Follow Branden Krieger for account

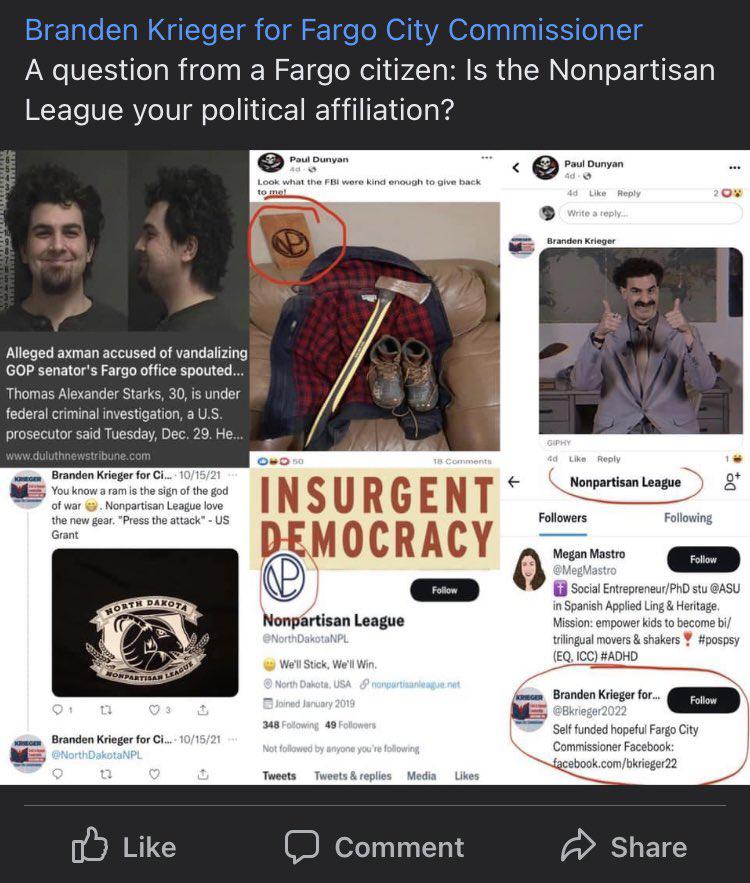pos(703,700)
